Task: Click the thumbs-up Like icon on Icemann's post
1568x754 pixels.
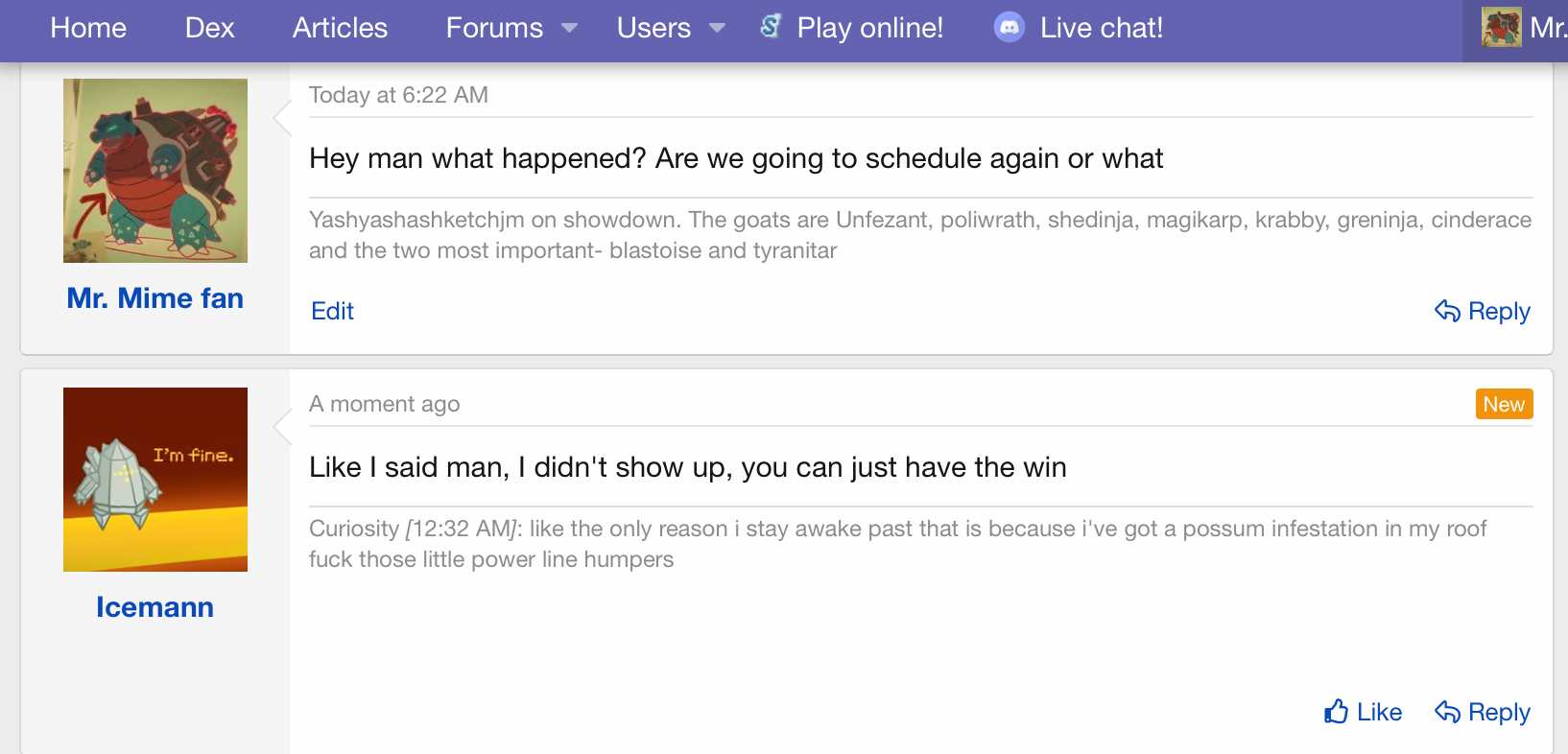Action: coord(1337,712)
